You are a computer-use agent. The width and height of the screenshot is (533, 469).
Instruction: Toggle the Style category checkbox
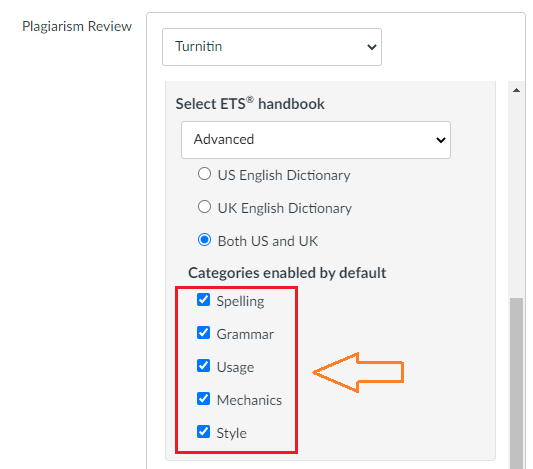tap(203, 432)
